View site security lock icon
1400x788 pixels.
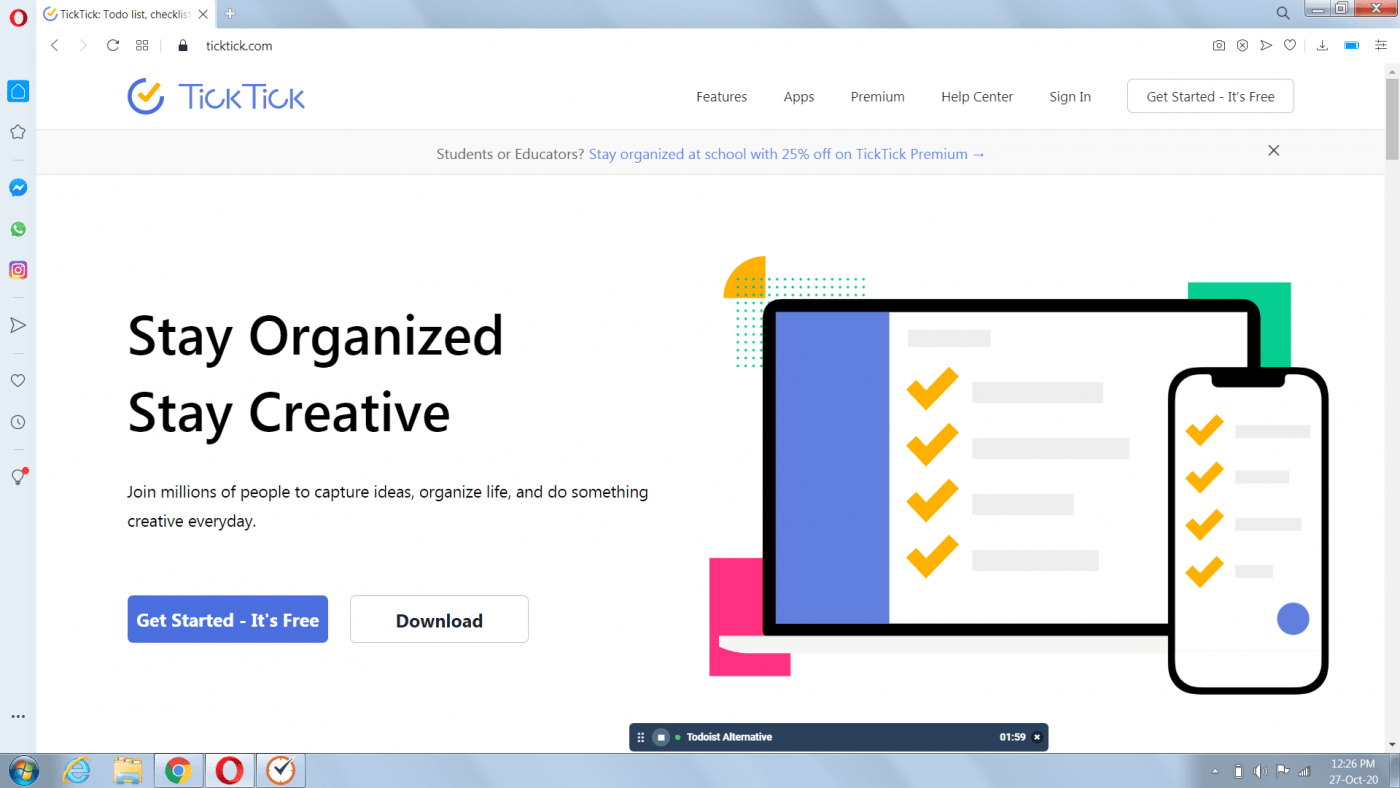click(x=182, y=46)
